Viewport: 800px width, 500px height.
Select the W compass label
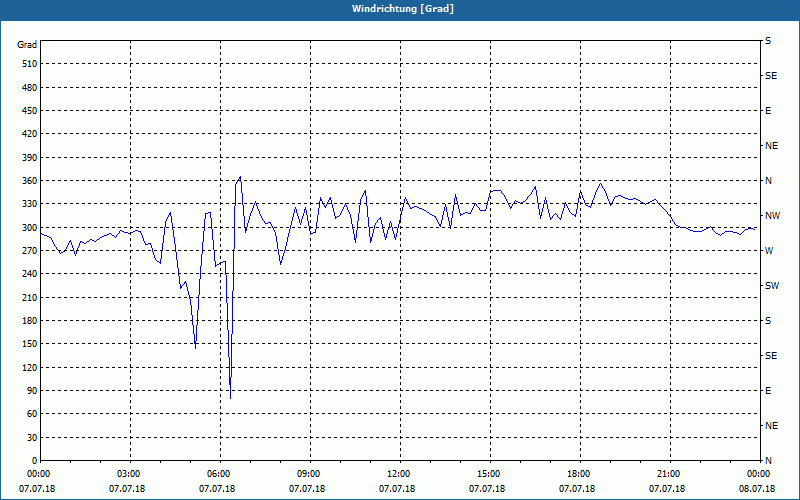(x=769, y=251)
